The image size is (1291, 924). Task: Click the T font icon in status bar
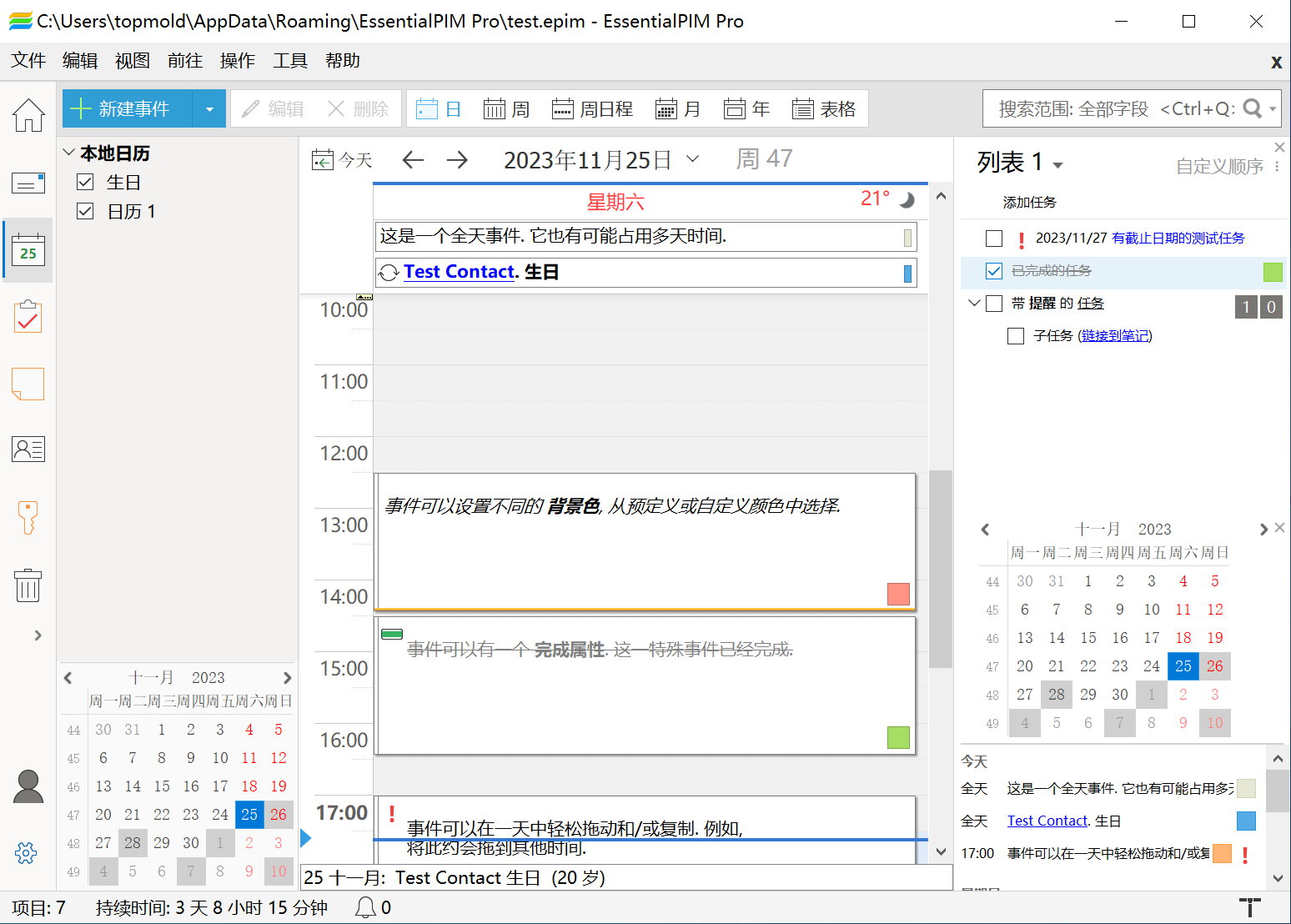click(1249, 907)
